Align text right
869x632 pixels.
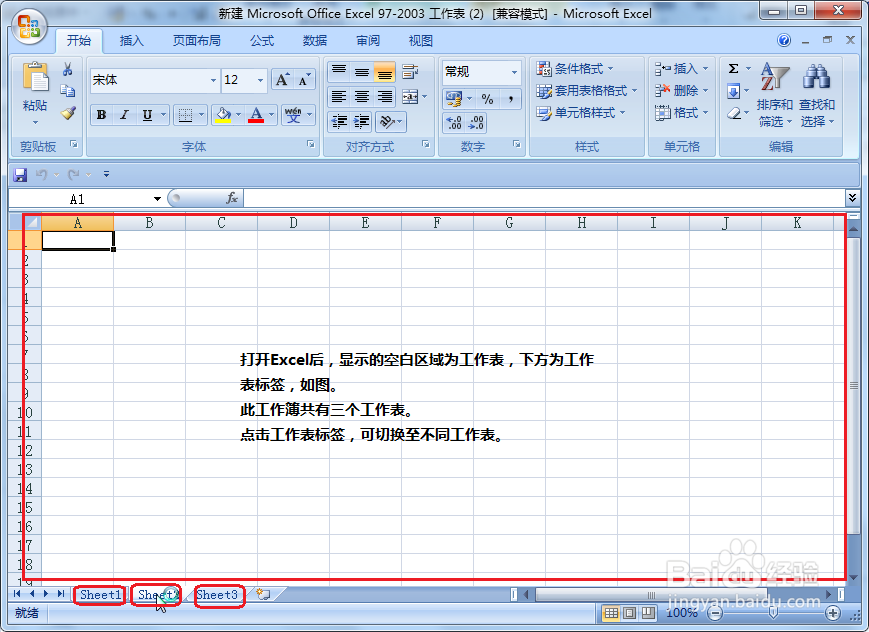[x=384, y=96]
